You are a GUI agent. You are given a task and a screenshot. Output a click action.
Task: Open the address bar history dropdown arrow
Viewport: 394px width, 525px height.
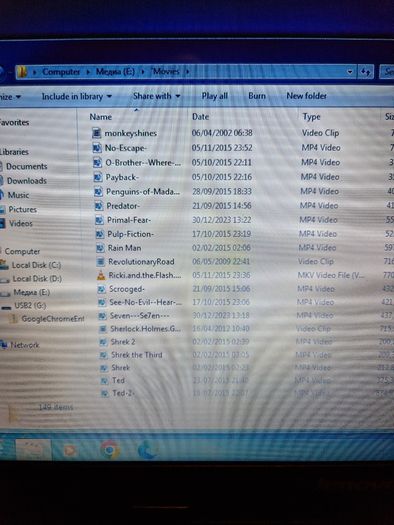pyautogui.click(x=350, y=72)
